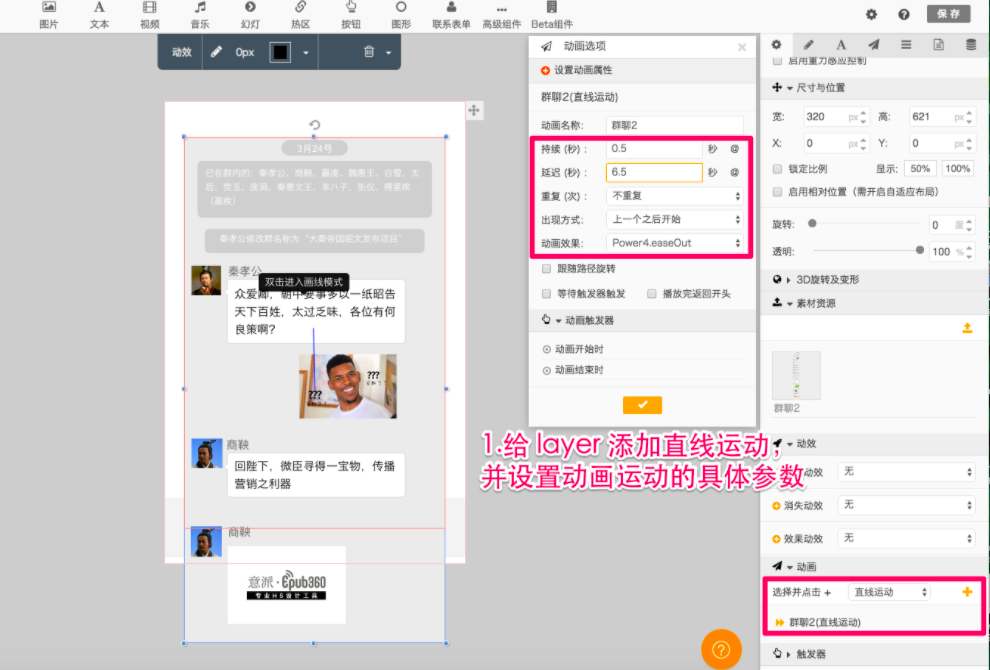This screenshot has width=990, height=670.
Task: Open the 出现方式 dropdown
Action: (x=675, y=219)
